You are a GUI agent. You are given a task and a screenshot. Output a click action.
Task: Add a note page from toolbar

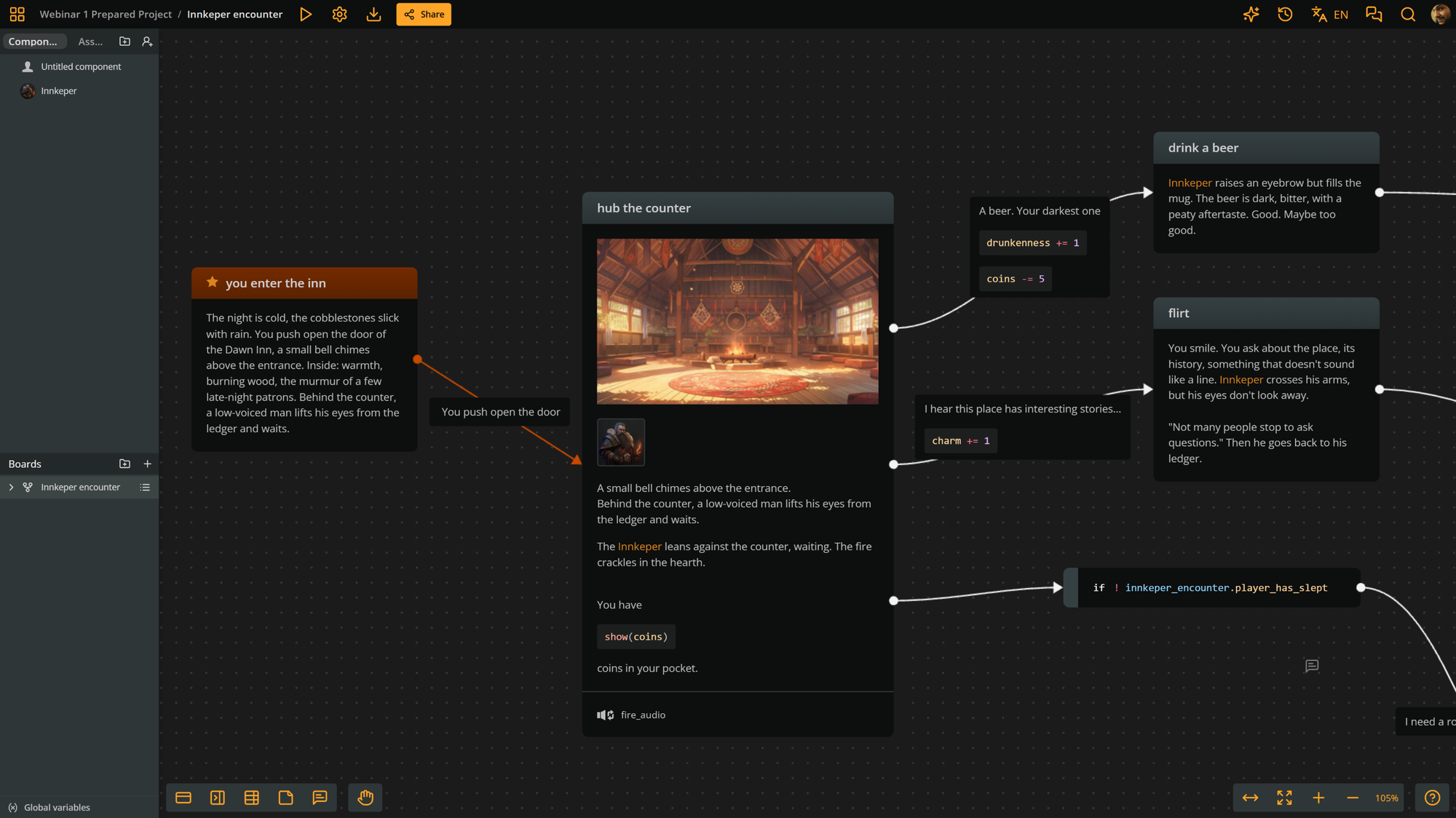click(285, 798)
